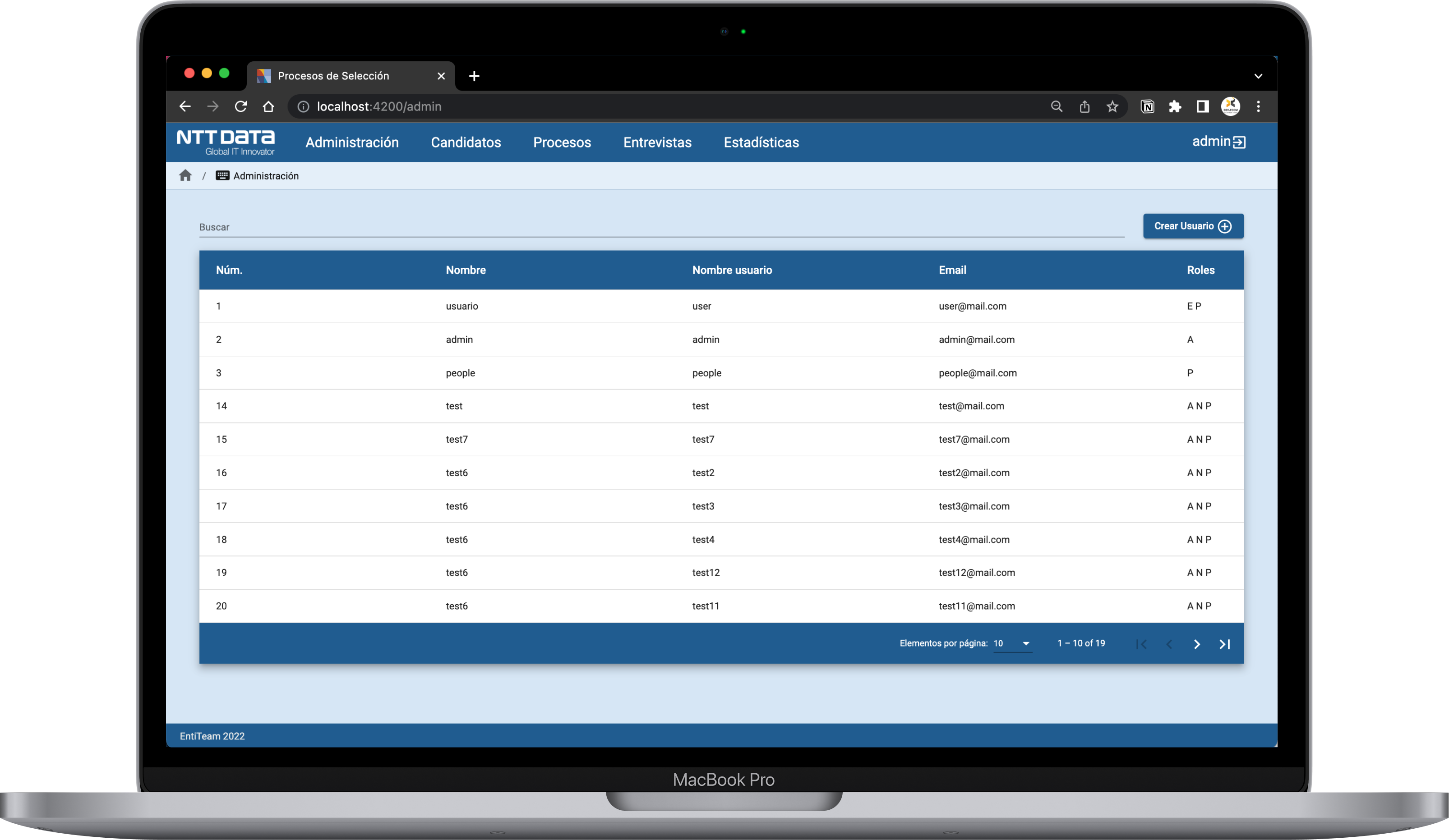Viewport: 1449px width, 840px height.
Task: Click the browser reload icon
Action: [x=241, y=107]
